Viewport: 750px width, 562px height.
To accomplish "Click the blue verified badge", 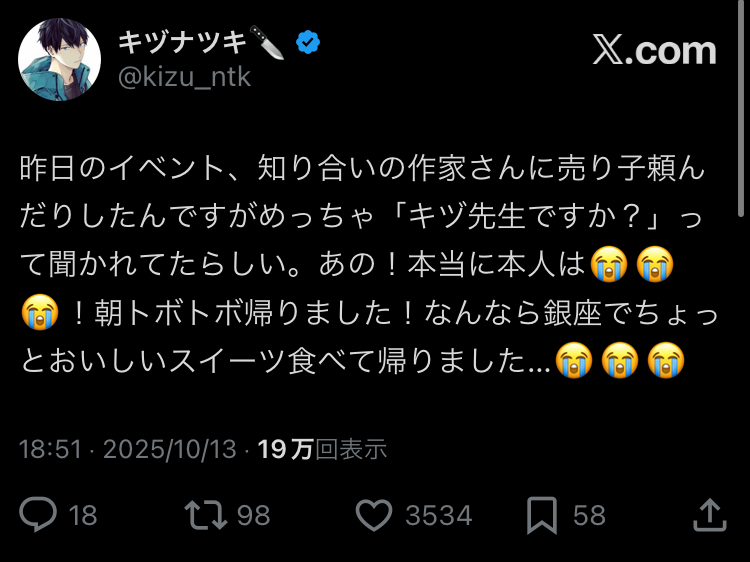I will pyautogui.click(x=308, y=44).
